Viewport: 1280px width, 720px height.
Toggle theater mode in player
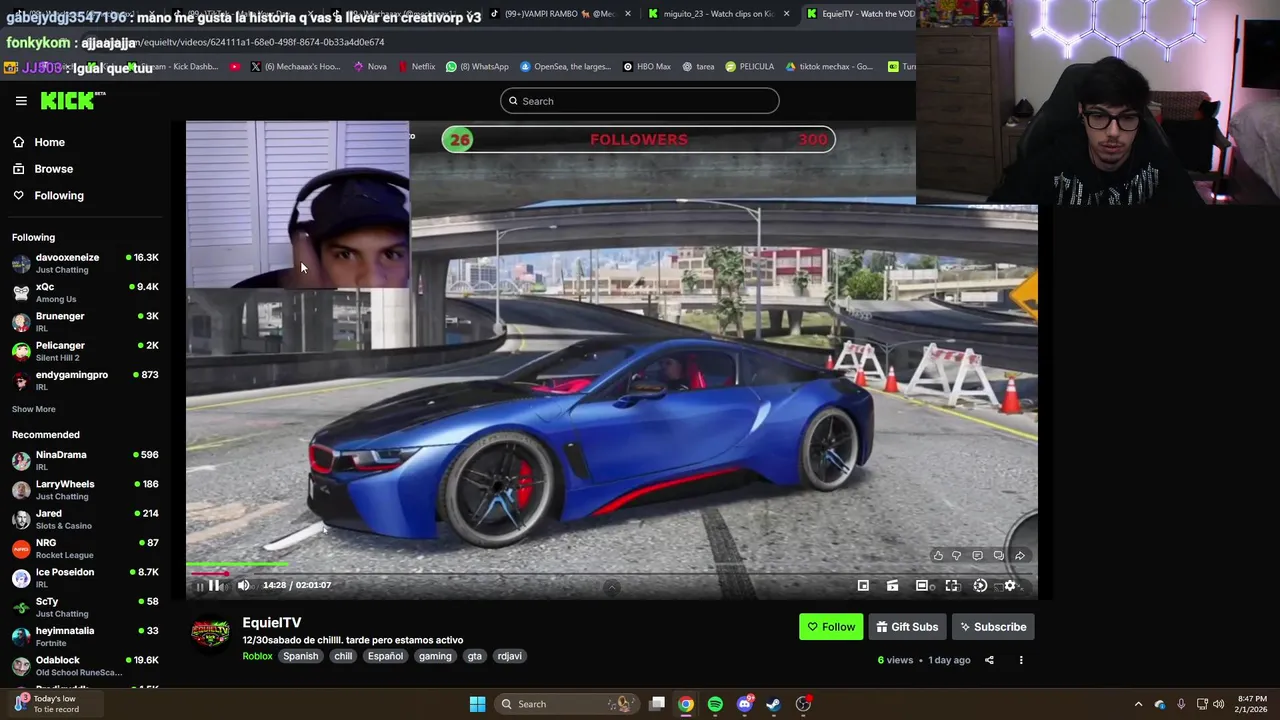click(x=922, y=585)
